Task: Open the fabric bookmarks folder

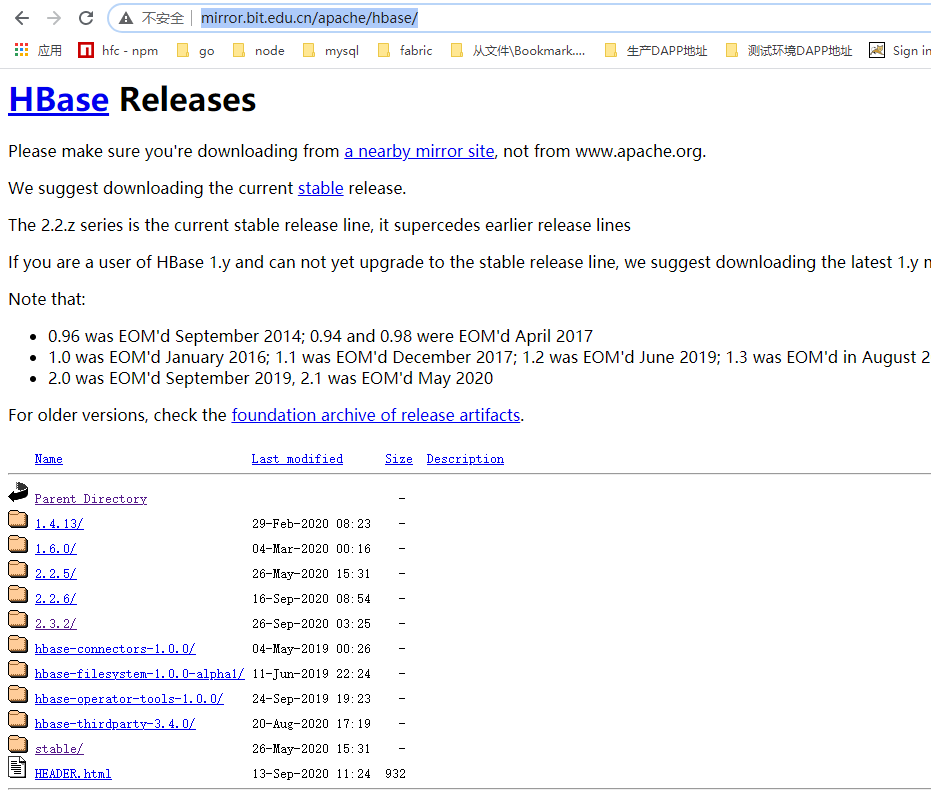Action: [405, 50]
